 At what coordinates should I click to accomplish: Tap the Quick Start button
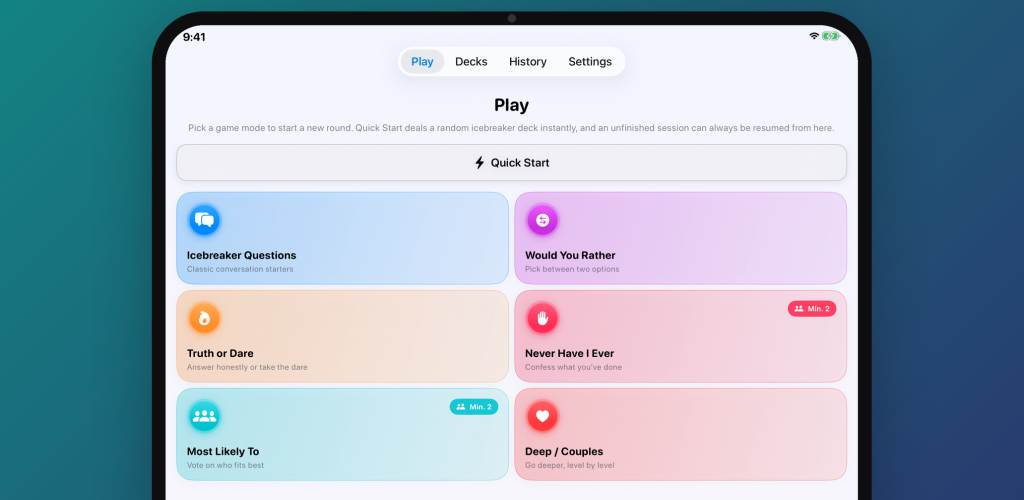(x=511, y=163)
